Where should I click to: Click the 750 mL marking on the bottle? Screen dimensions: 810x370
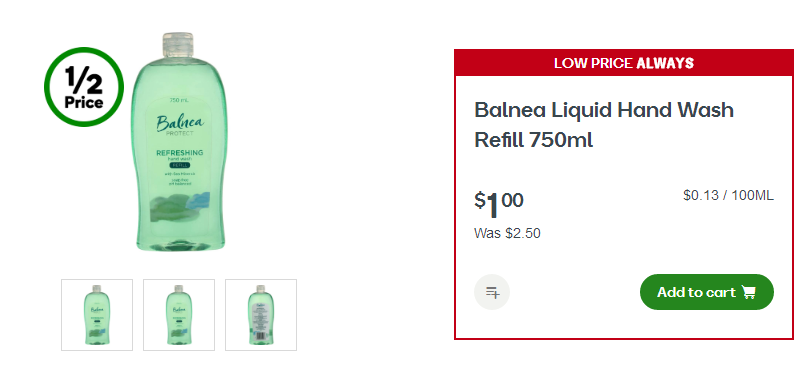pyautogui.click(x=179, y=100)
